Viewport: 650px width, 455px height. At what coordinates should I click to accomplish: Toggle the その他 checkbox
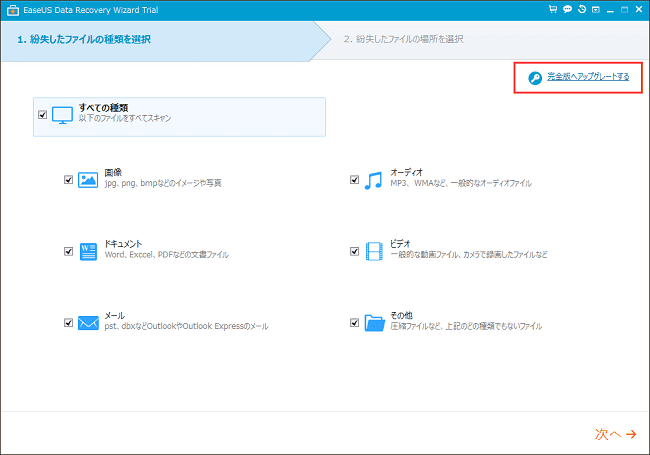pos(354,322)
